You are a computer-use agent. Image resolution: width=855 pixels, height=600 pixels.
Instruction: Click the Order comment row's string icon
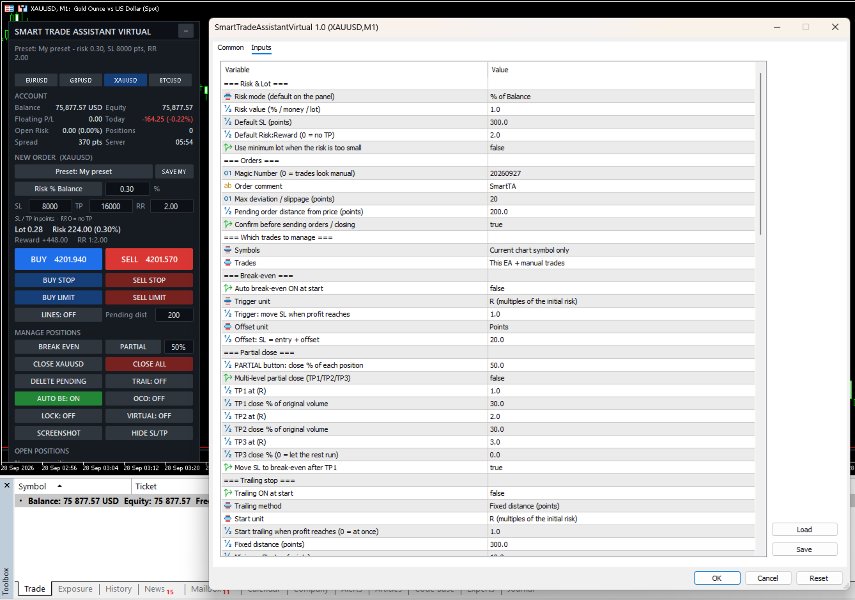click(228, 186)
